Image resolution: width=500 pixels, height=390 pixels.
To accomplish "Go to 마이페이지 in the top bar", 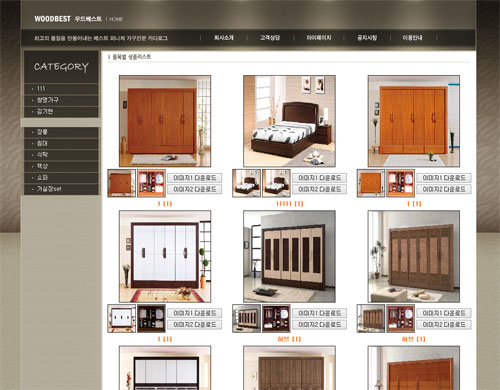I will coord(319,38).
